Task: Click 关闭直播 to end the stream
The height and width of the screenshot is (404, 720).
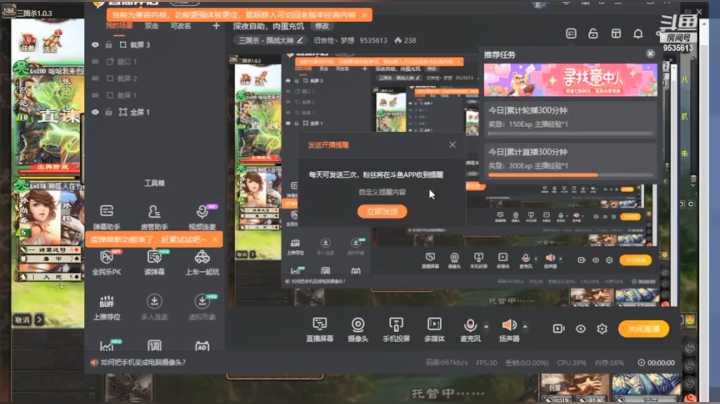Action: (643, 329)
